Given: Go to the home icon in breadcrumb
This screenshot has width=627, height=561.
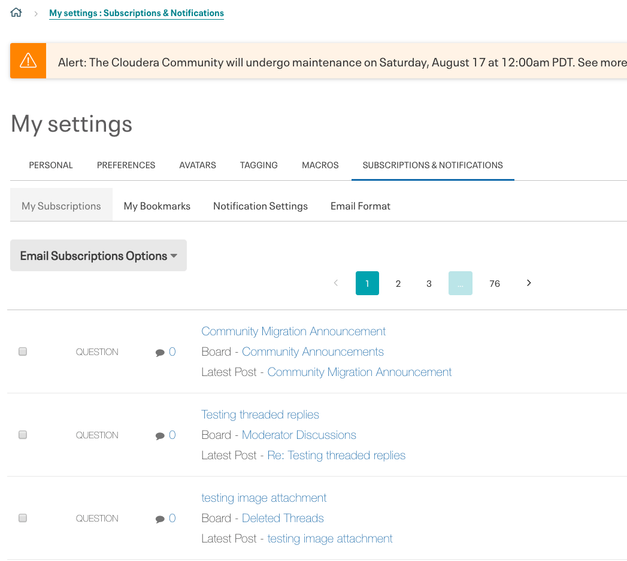Looking at the screenshot, I should tap(16, 14).
